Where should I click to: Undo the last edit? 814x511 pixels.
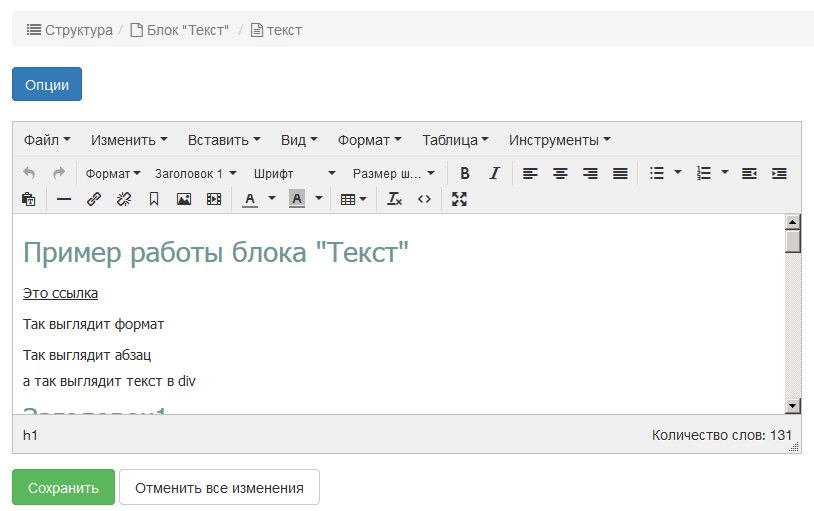pos(29,173)
